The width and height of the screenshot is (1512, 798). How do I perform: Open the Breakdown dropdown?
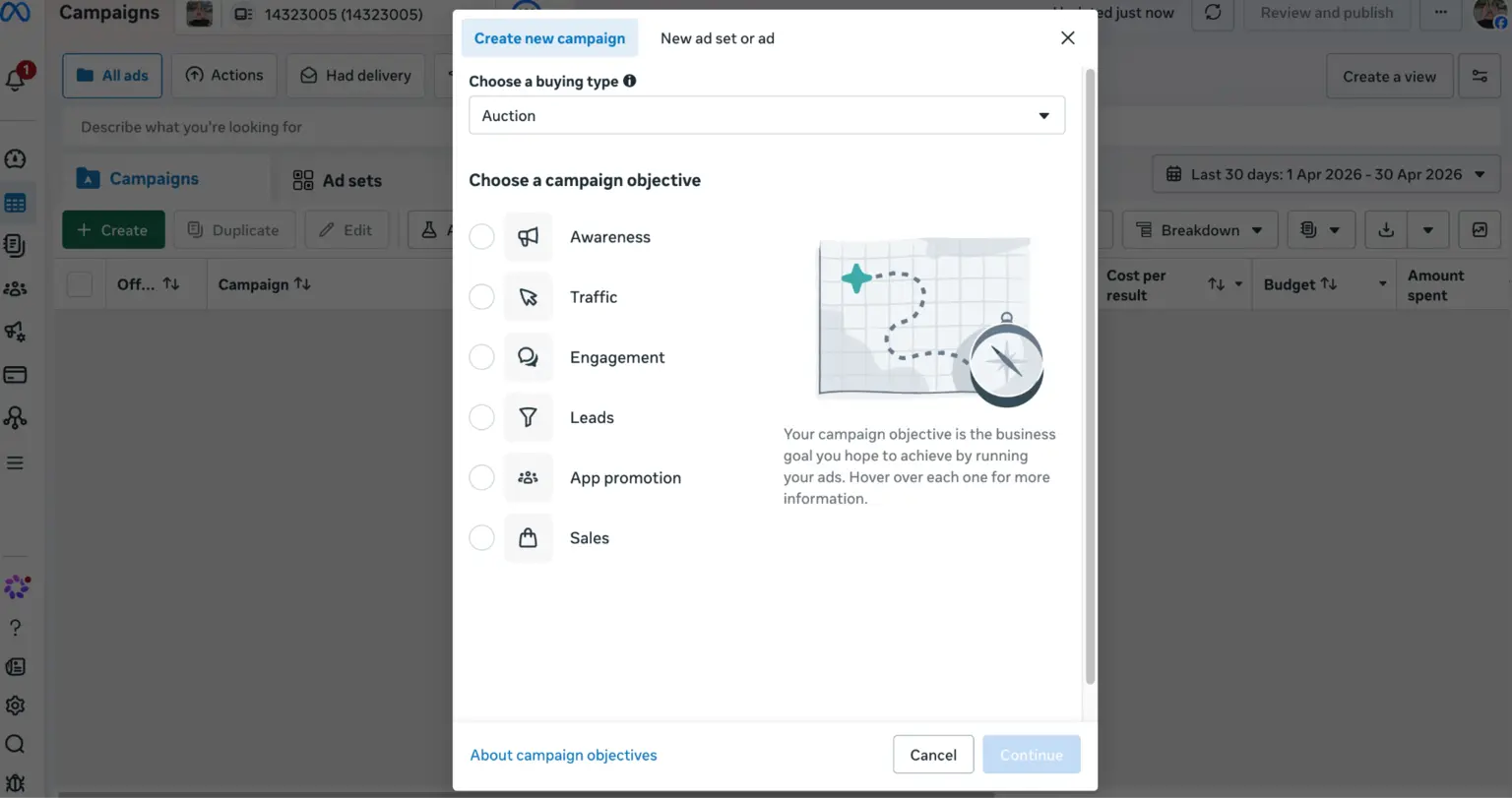click(1200, 230)
